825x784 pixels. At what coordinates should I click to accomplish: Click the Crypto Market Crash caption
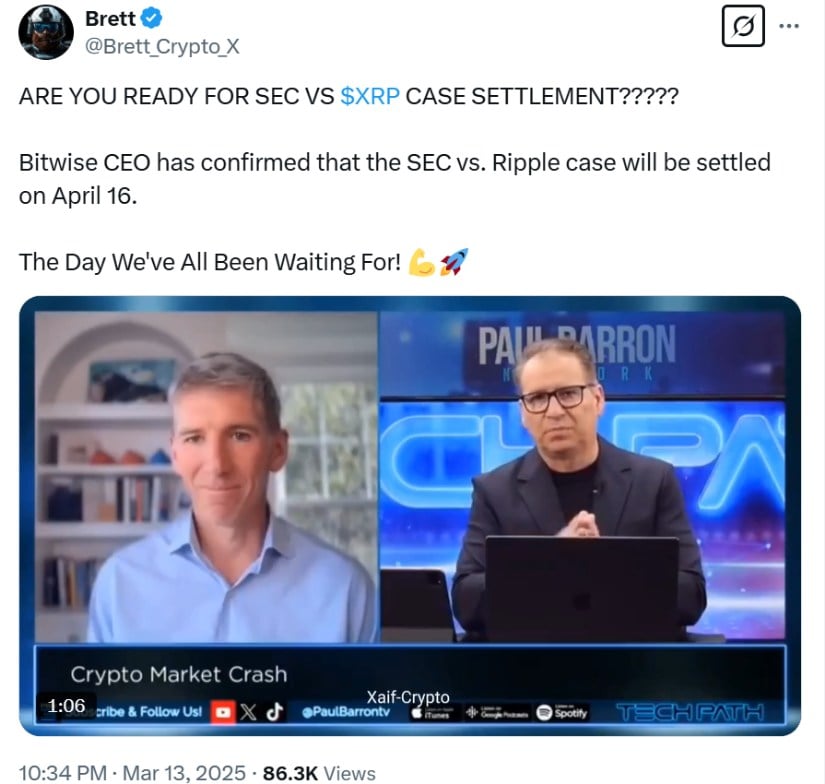point(179,674)
